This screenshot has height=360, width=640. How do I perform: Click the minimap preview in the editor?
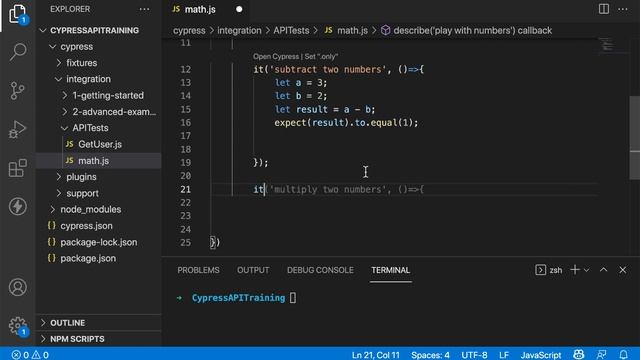tap(608, 44)
